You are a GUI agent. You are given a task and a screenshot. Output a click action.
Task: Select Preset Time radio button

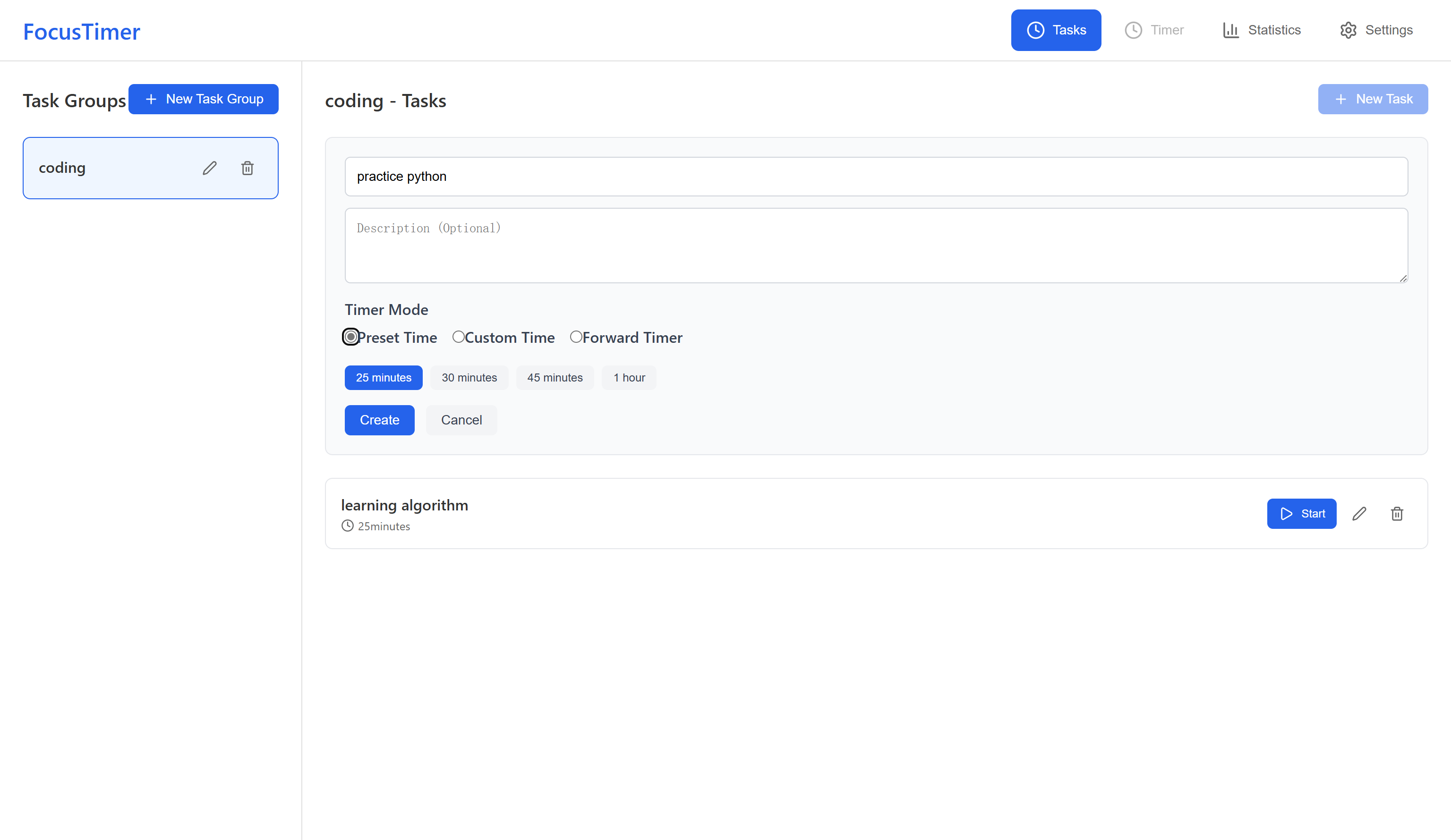coord(350,337)
